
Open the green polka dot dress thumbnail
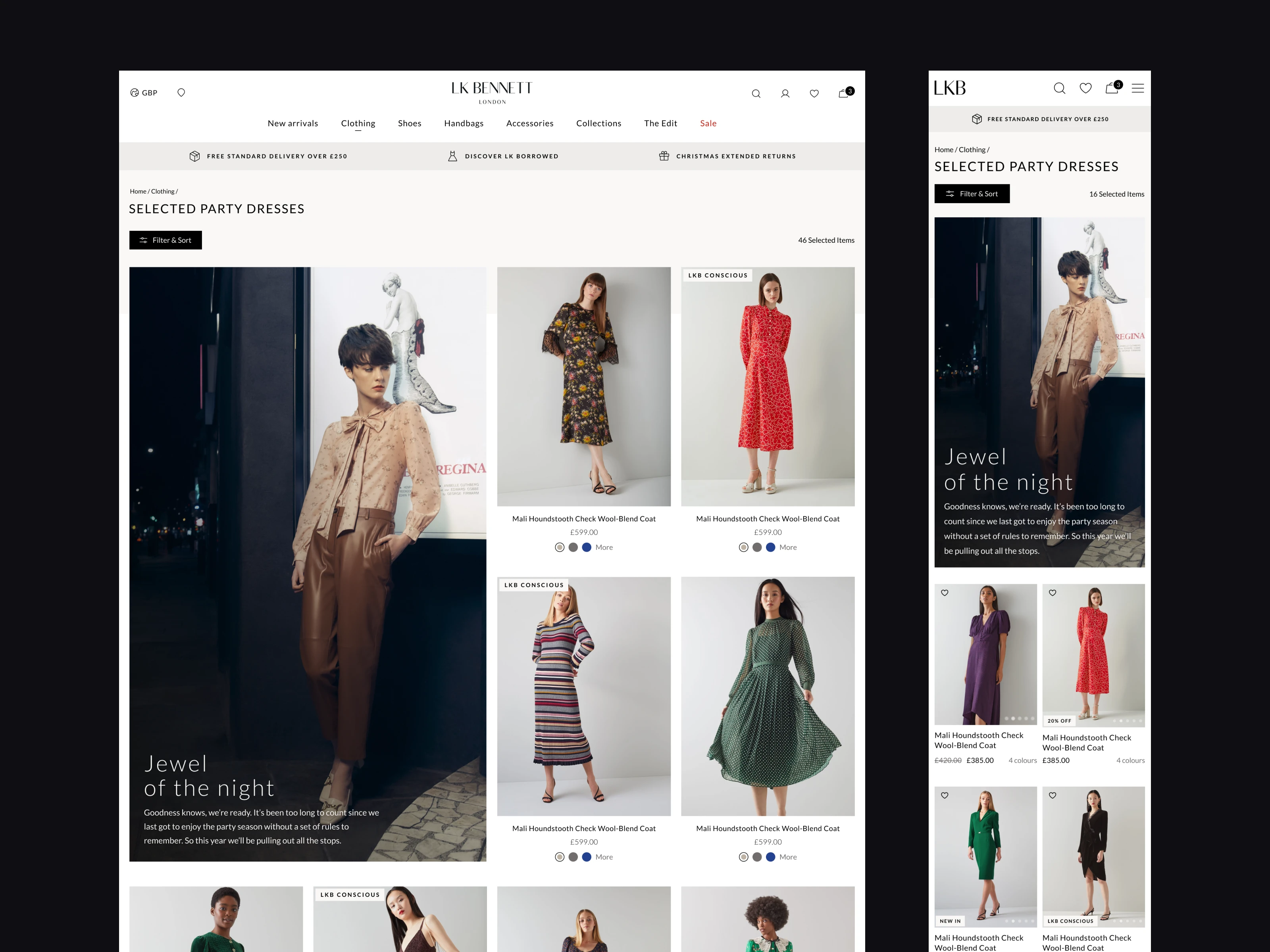point(767,696)
